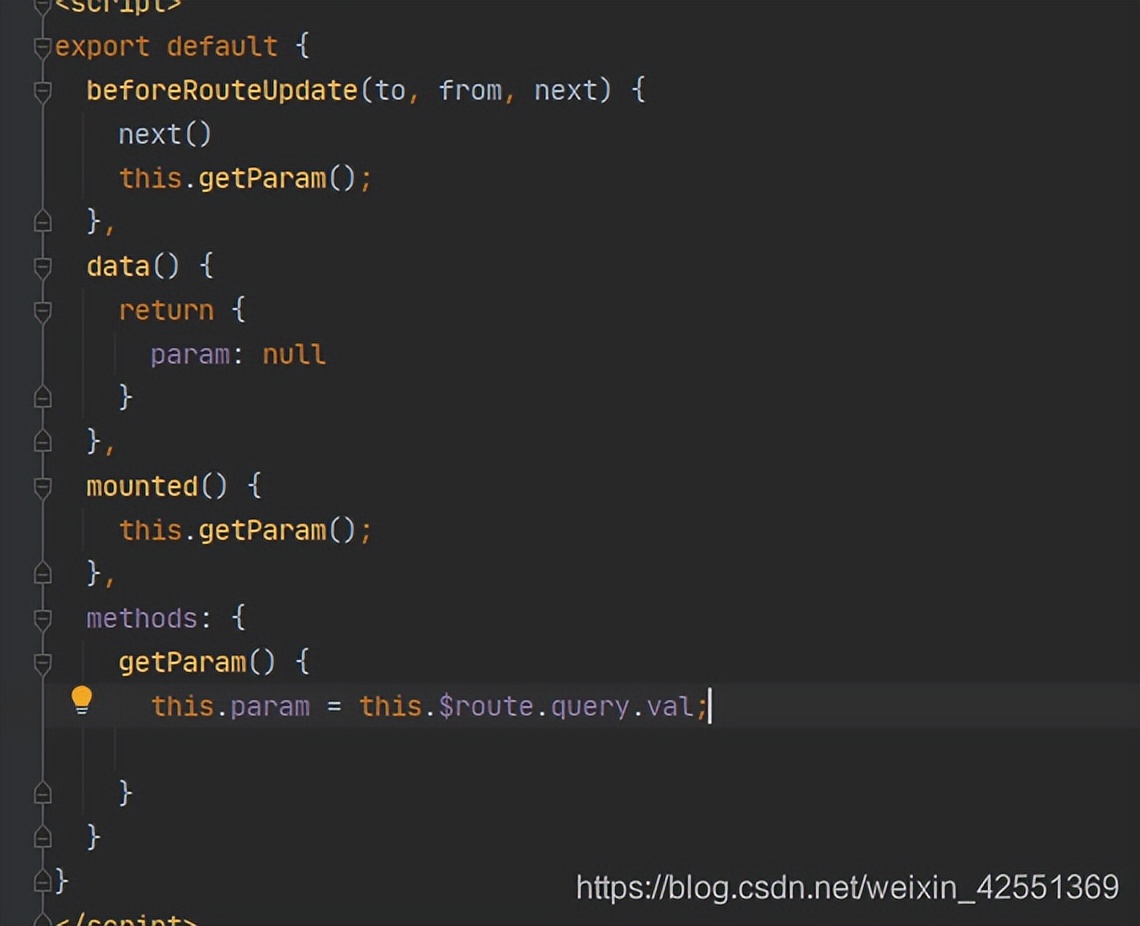Click fold-end marker after beforeRouteUpdate closing brace
Screen dimensions: 1140x926
(x=42, y=221)
